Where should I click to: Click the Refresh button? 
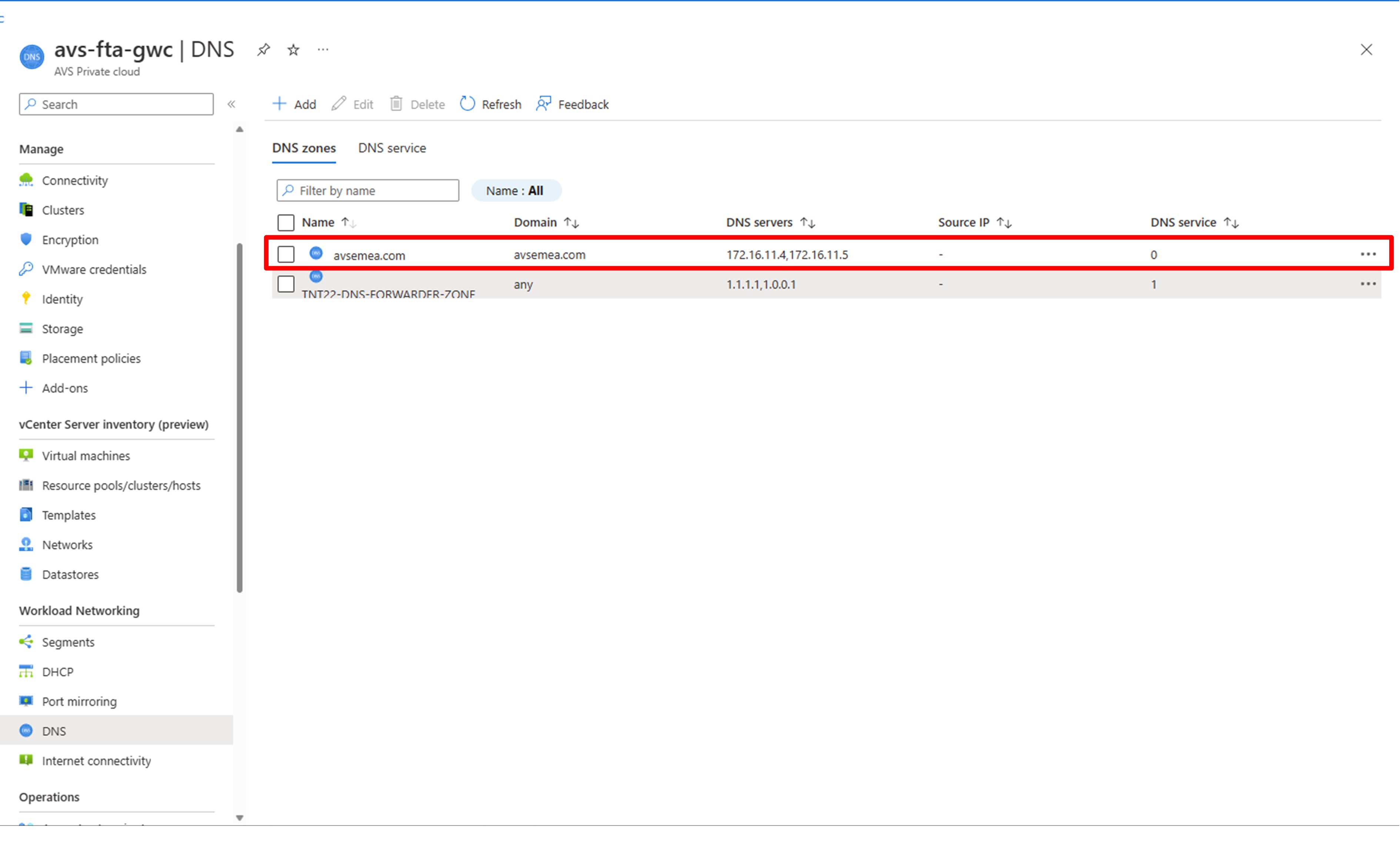(x=490, y=104)
